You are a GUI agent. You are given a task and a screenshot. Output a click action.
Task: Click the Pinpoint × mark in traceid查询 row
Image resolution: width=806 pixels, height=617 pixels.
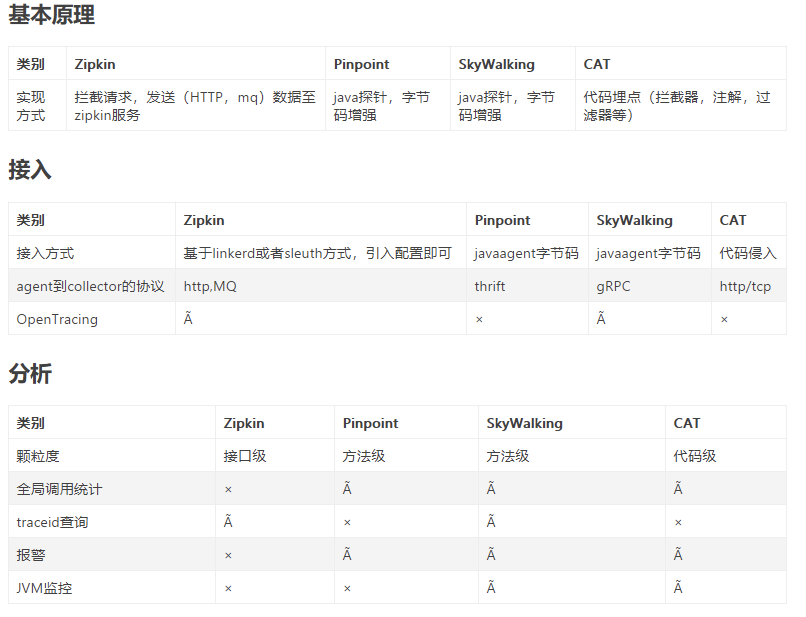click(x=347, y=523)
